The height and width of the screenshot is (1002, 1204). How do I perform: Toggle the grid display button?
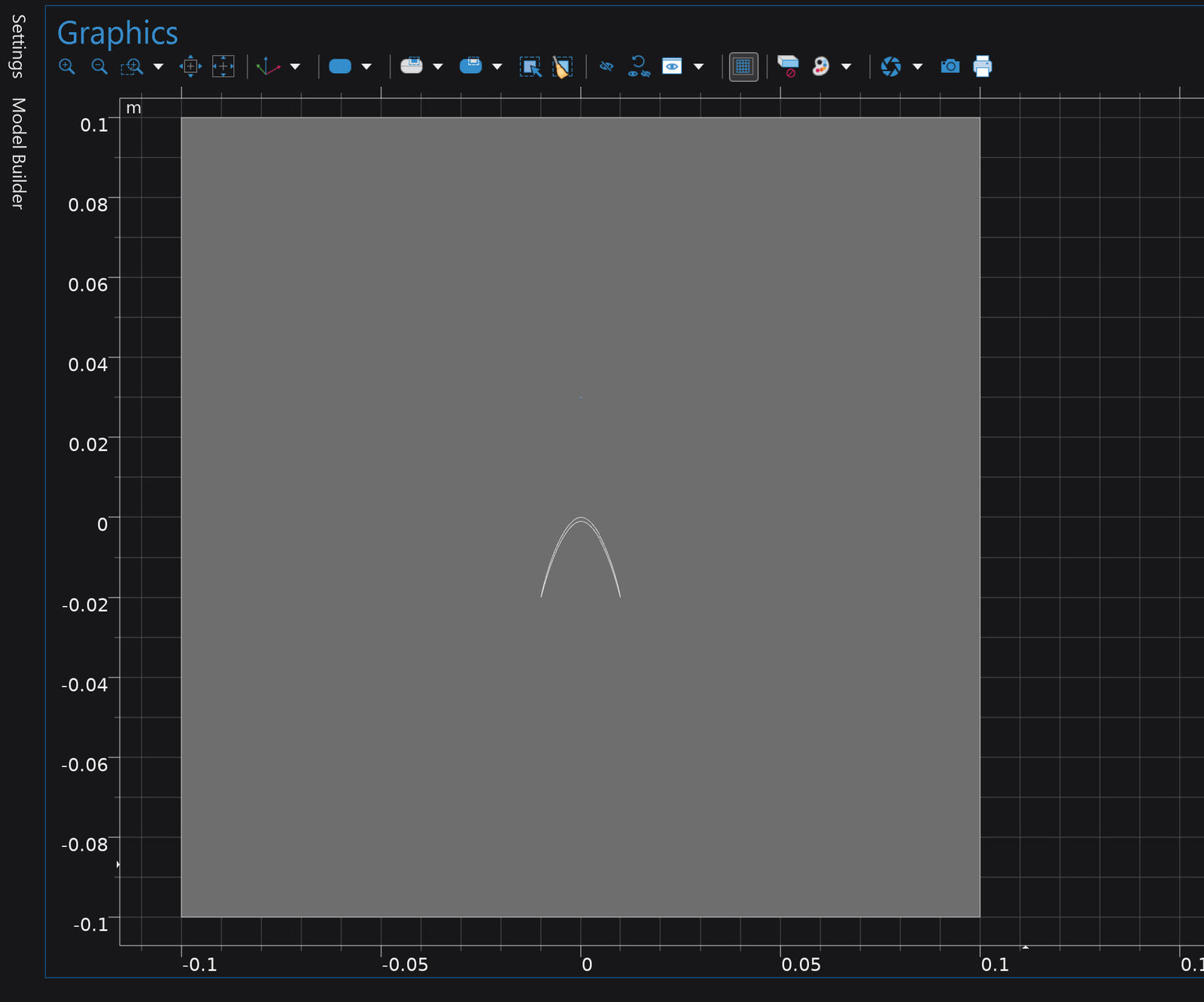coord(743,66)
